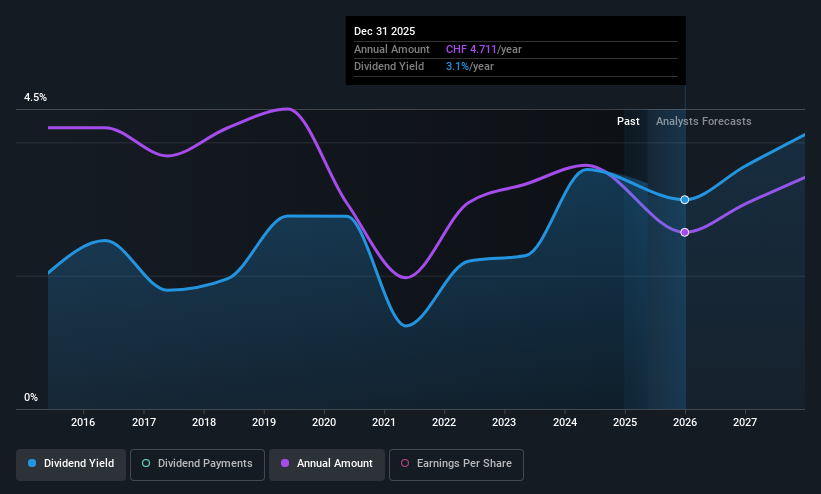The image size is (821, 494).
Task: Click the Dividend Yield tooltip row label
Action: coord(389,67)
